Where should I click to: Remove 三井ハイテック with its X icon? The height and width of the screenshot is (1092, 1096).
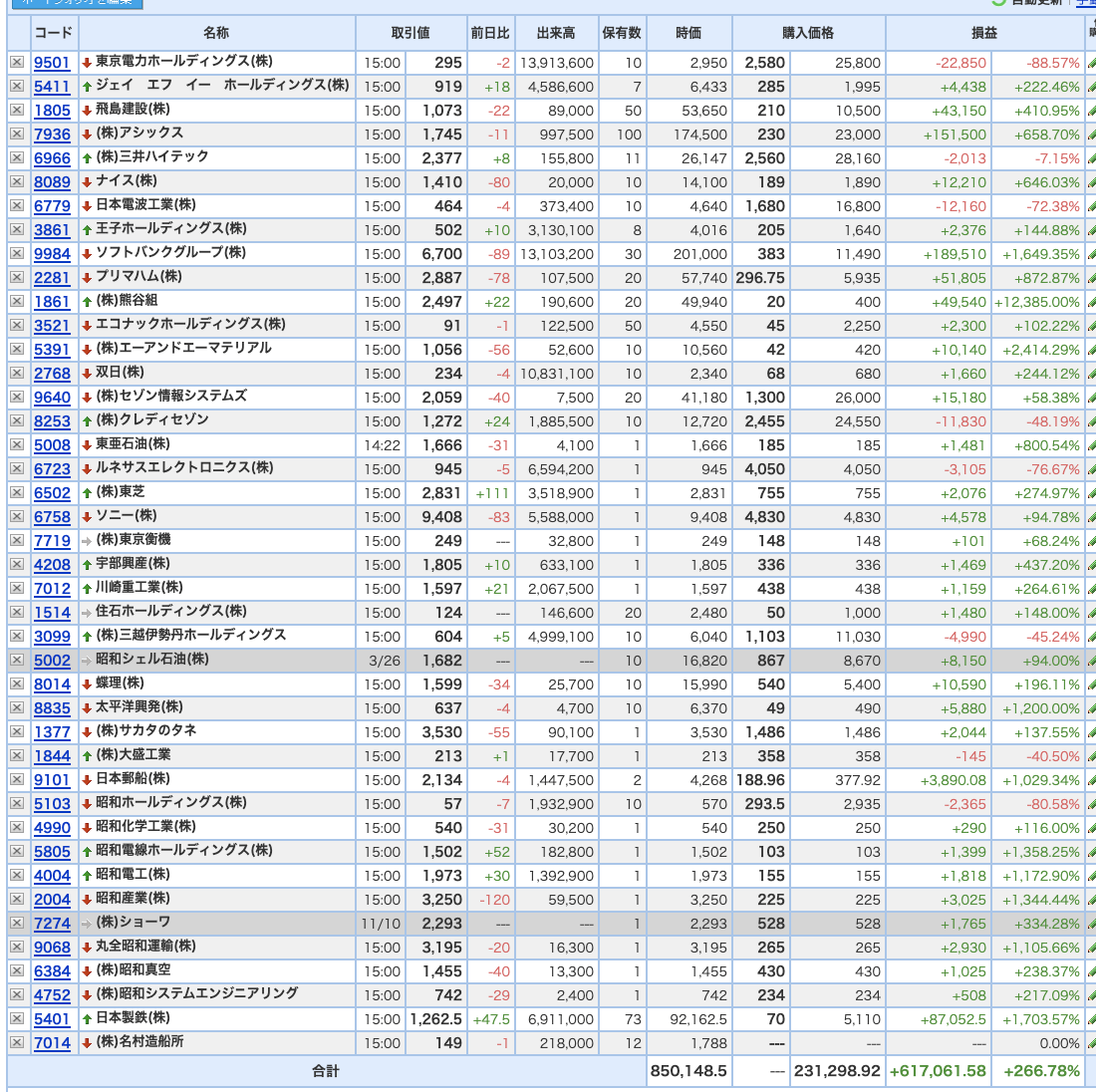point(17,158)
